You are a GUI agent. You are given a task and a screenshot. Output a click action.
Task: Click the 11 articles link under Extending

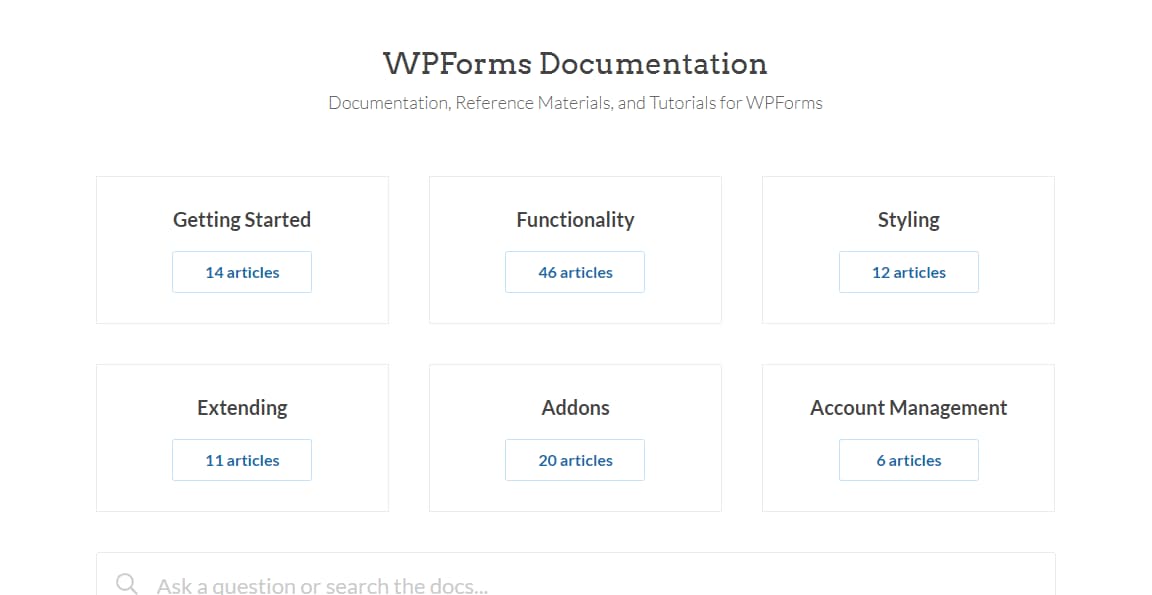pyautogui.click(x=242, y=459)
